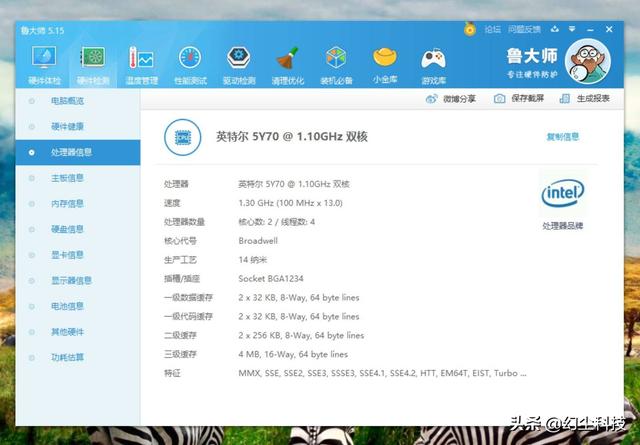Click the gold medal icon in title bar
Image resolution: width=640 pixels, height=445 pixels.
(470, 29)
